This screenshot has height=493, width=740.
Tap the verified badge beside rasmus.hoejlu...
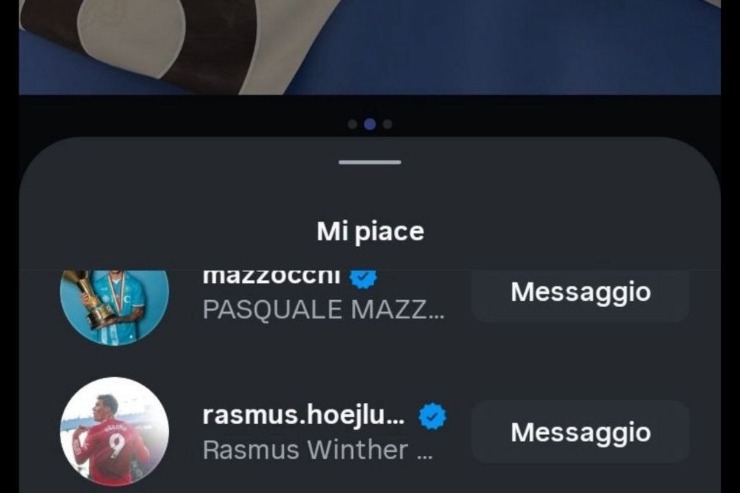pos(432,416)
